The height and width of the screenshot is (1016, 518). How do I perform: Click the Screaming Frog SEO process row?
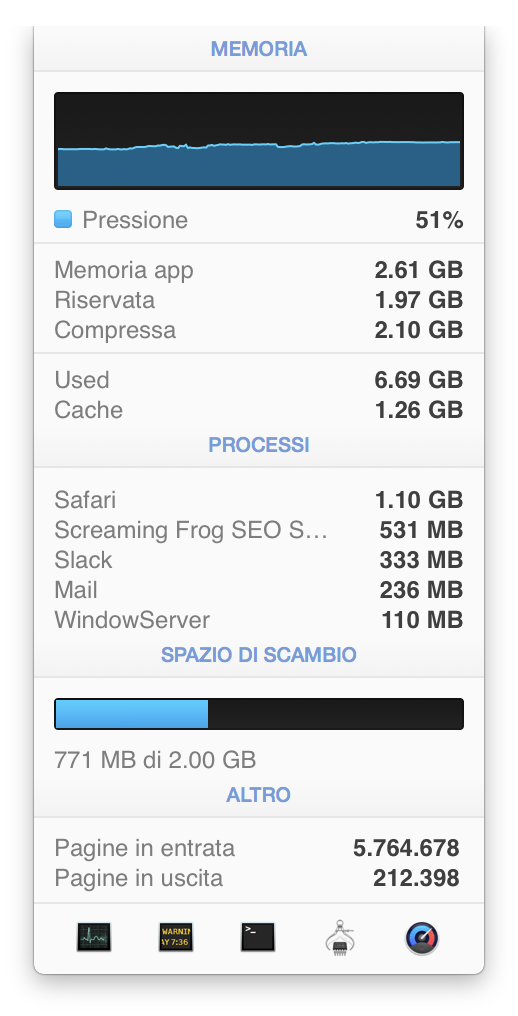pos(259,530)
